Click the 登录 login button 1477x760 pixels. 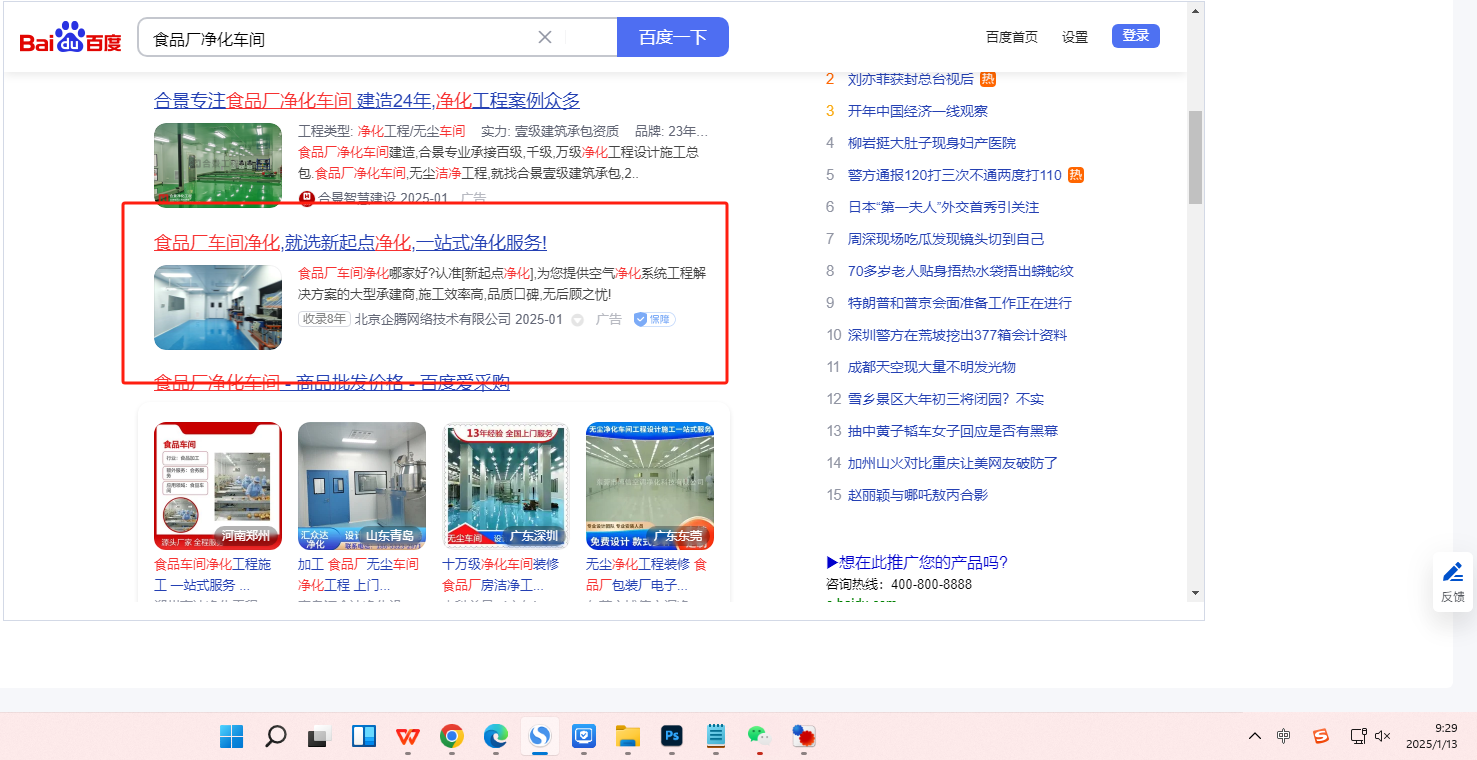[x=1135, y=36]
